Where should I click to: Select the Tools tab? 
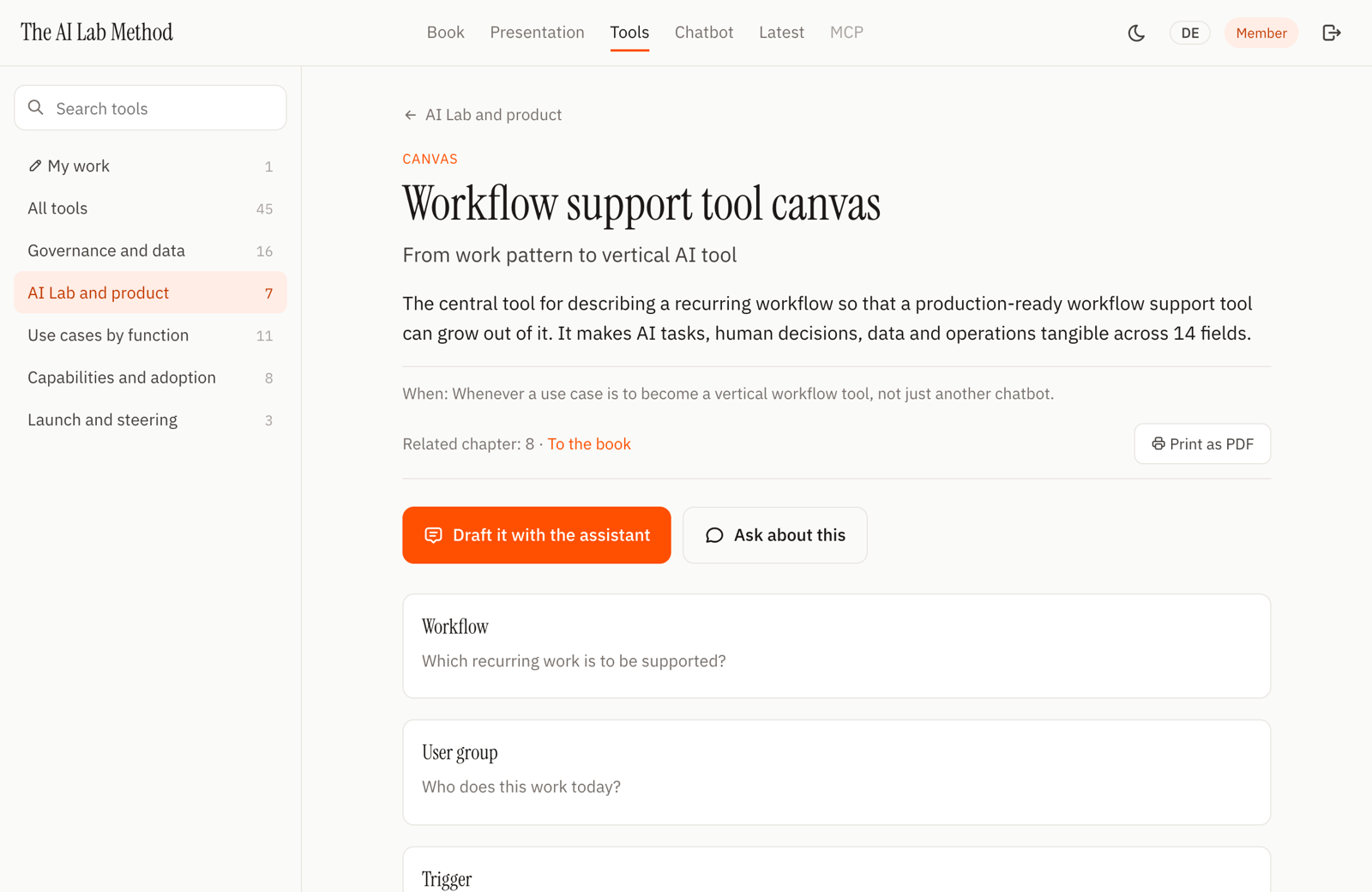629,33
